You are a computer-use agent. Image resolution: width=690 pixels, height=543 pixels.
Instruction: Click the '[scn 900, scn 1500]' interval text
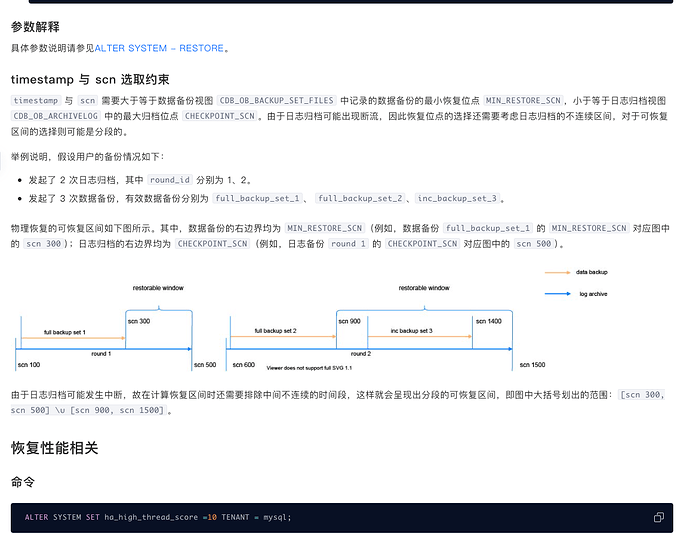[117, 411]
